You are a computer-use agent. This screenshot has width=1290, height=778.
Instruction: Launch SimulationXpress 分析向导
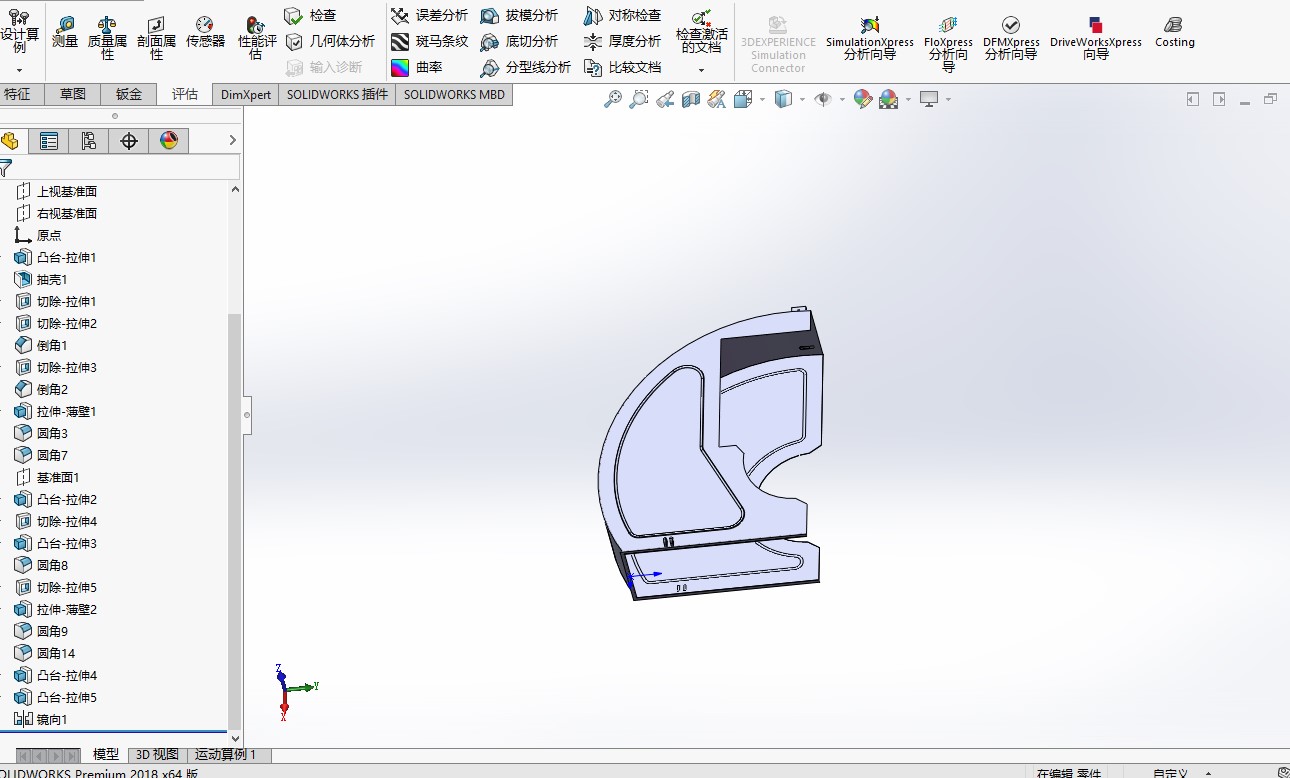[869, 38]
